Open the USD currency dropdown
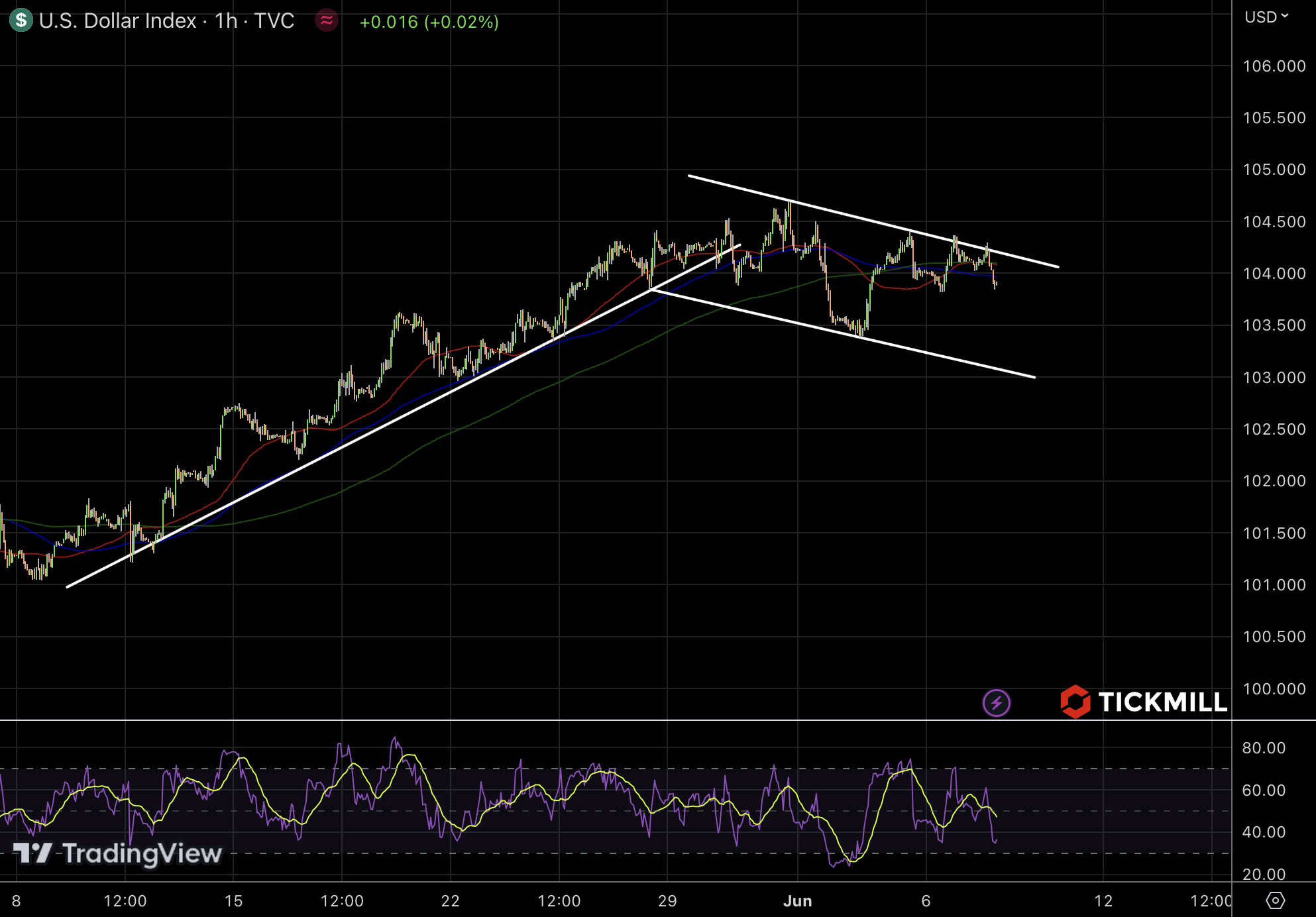The width and height of the screenshot is (1316, 917). pos(1266,17)
